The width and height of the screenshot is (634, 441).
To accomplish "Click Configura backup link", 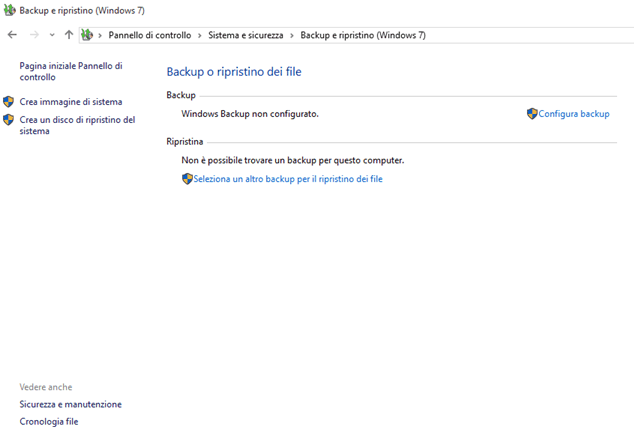I will point(574,114).
